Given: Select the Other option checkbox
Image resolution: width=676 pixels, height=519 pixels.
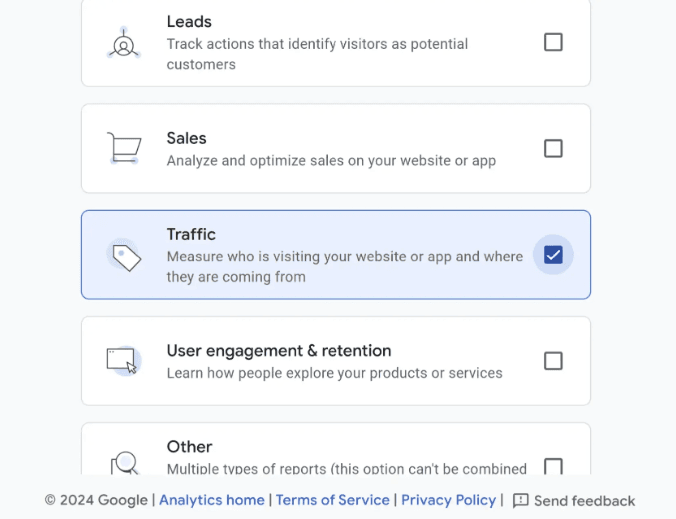Looking at the screenshot, I should [553, 466].
